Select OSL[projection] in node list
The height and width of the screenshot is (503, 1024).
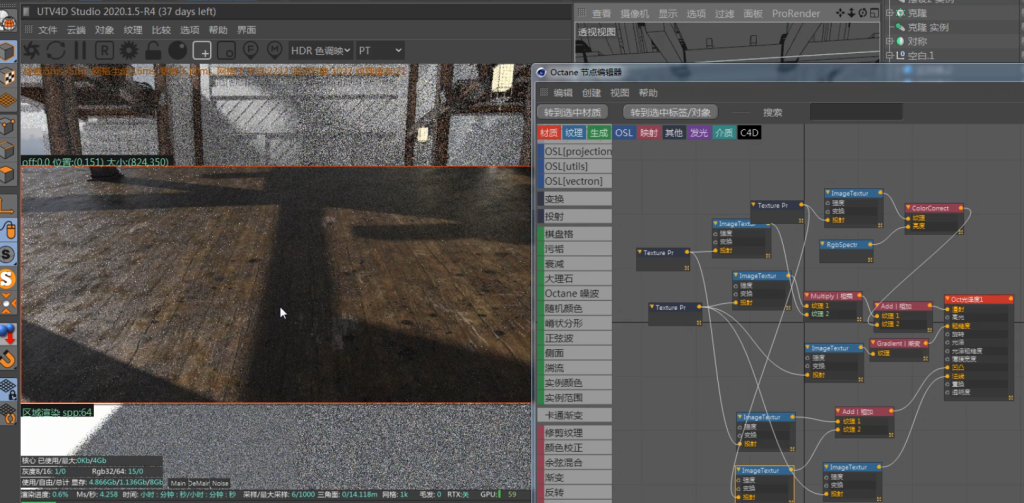point(575,152)
